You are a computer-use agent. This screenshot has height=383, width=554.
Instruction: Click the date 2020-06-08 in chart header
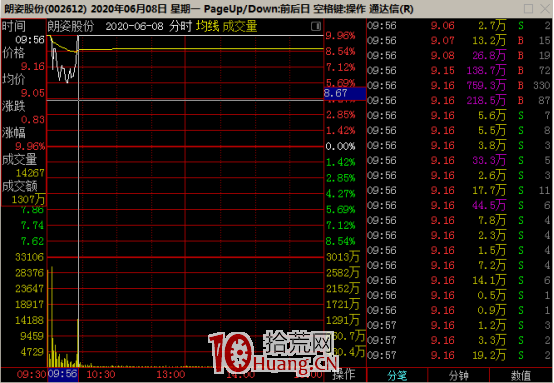tap(135, 26)
